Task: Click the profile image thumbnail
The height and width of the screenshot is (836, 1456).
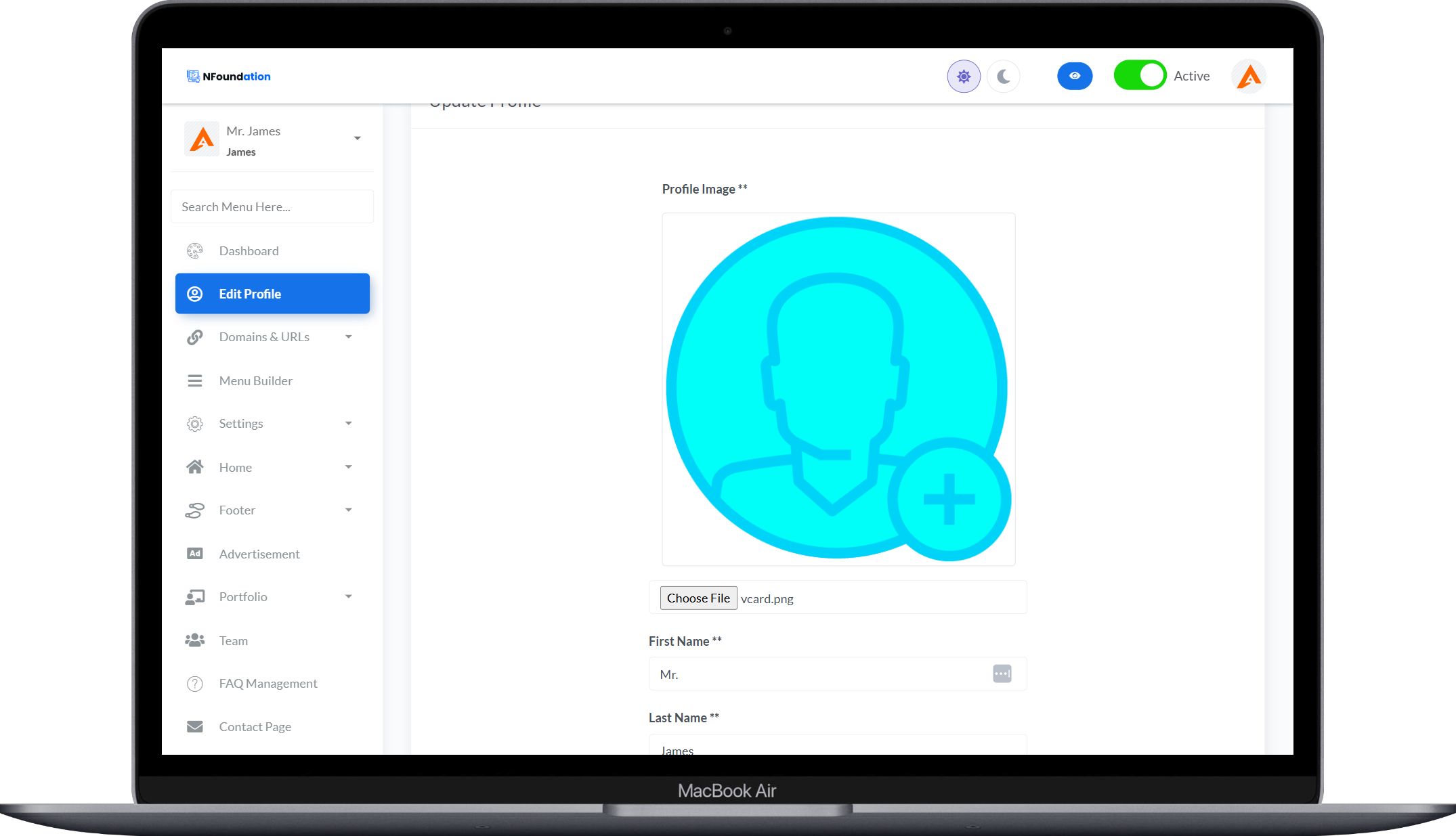Action: 838,389
